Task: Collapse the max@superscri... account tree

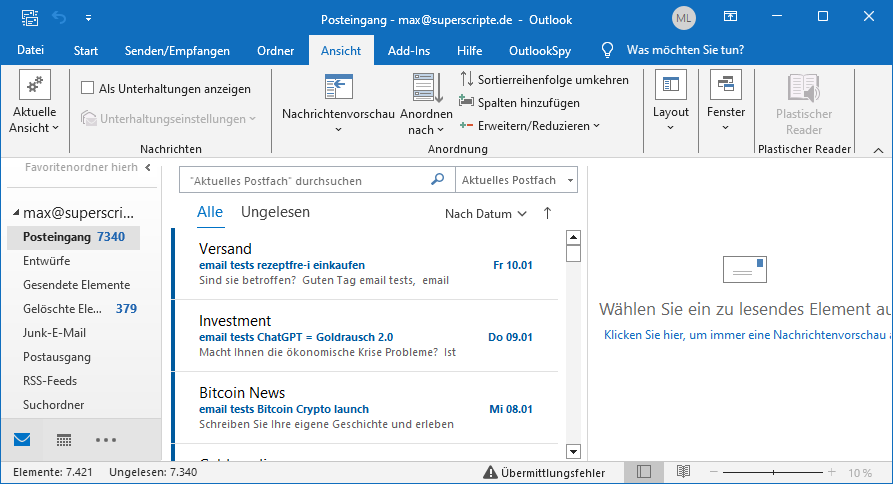Action: coord(16,213)
